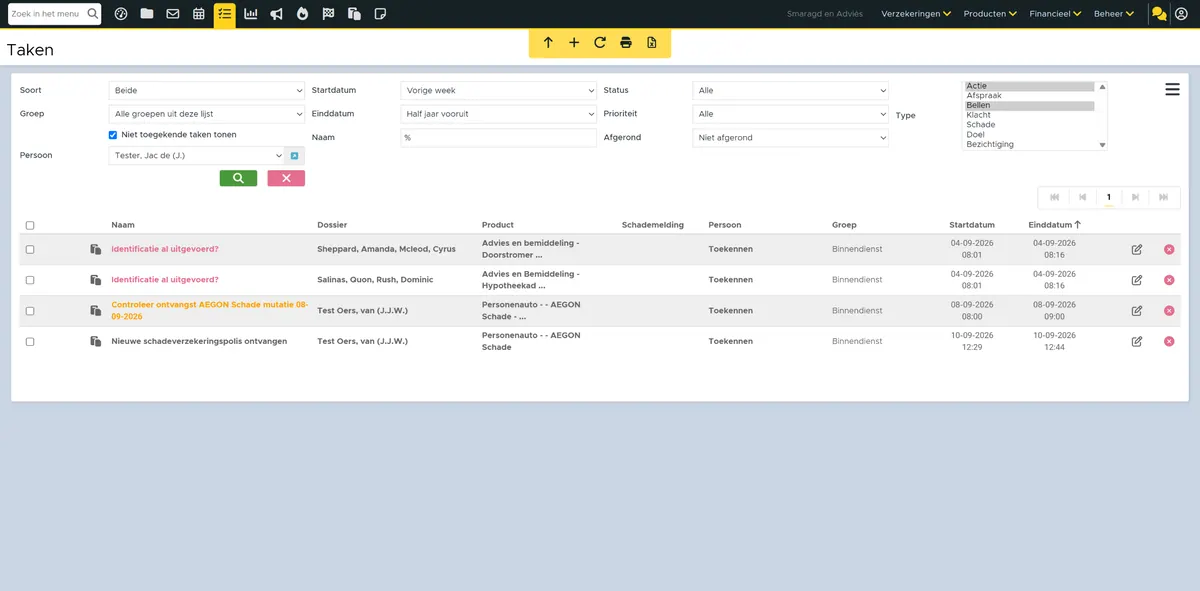
Task: Print the task list
Action: [x=626, y=43]
